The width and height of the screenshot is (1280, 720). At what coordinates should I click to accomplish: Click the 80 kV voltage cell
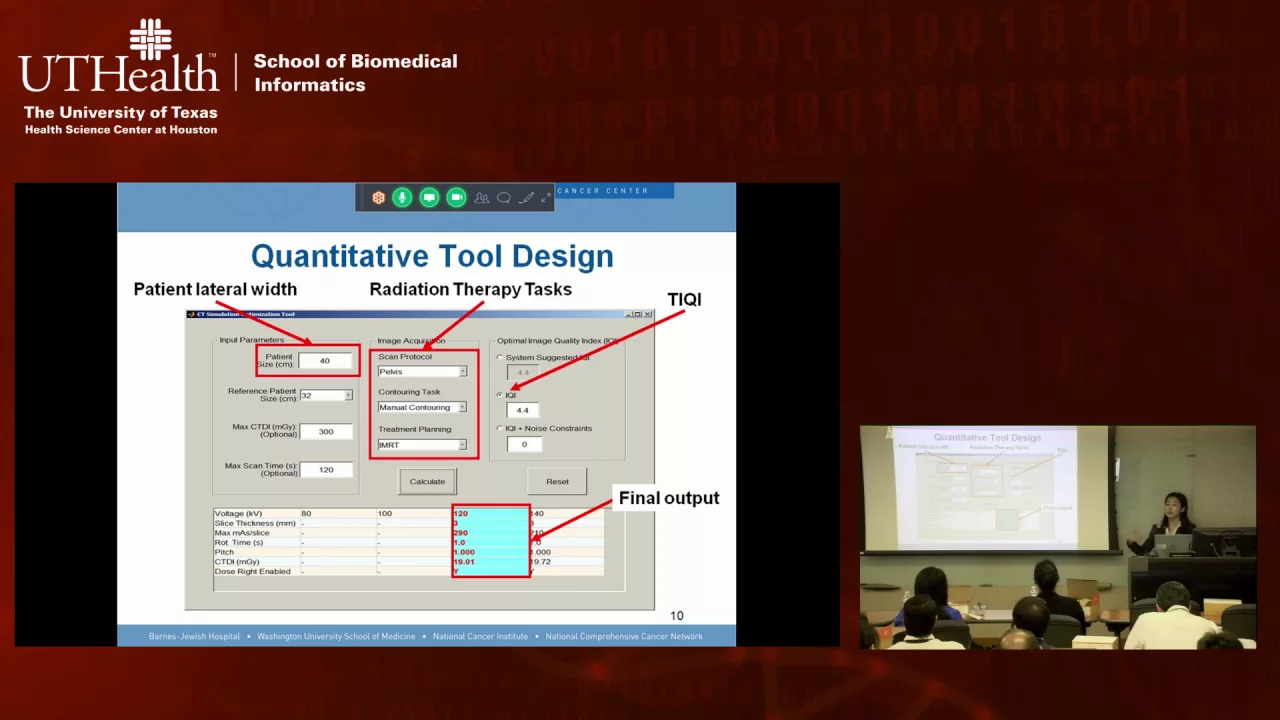point(337,514)
